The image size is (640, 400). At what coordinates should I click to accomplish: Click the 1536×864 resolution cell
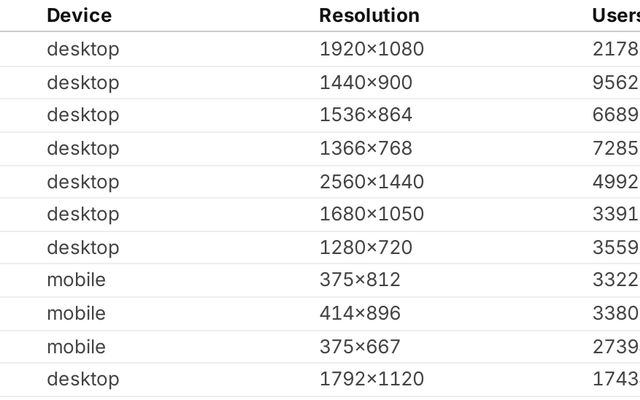pos(365,115)
